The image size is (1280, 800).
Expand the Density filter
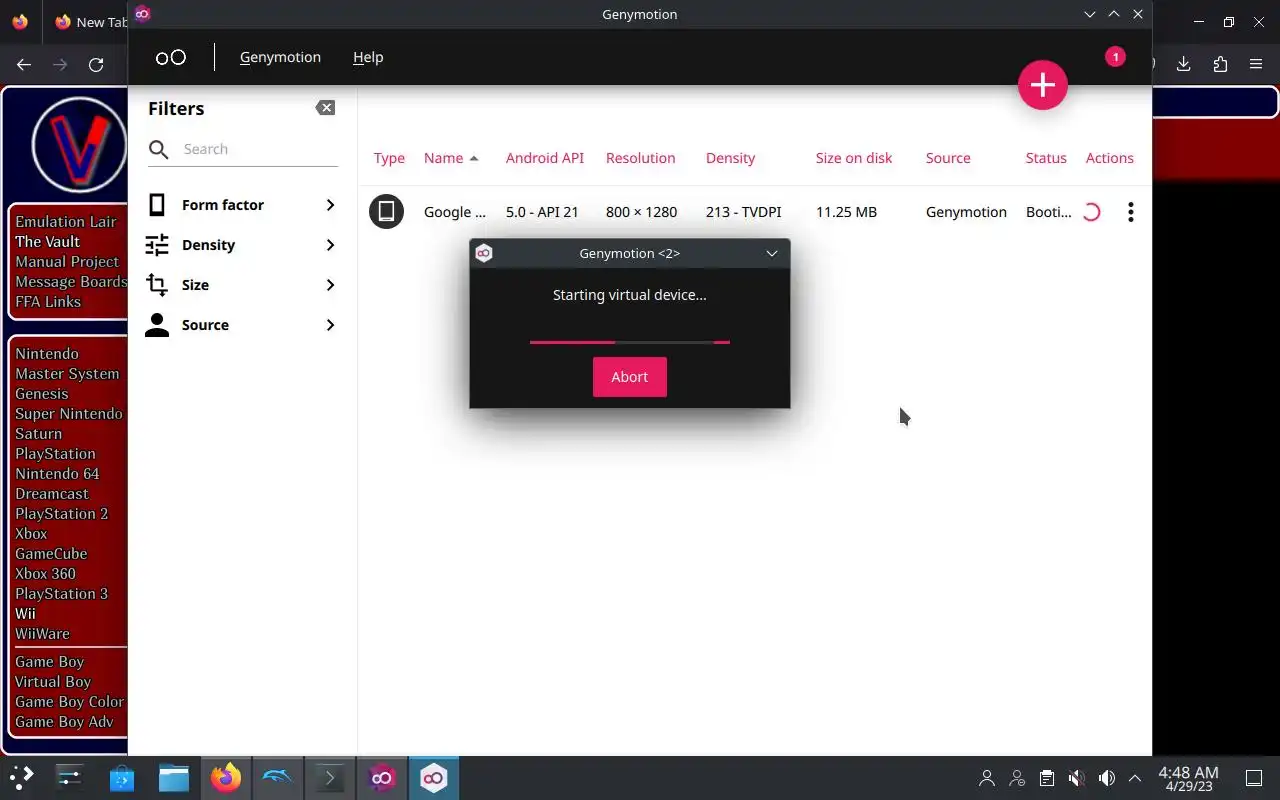pyautogui.click(x=330, y=245)
